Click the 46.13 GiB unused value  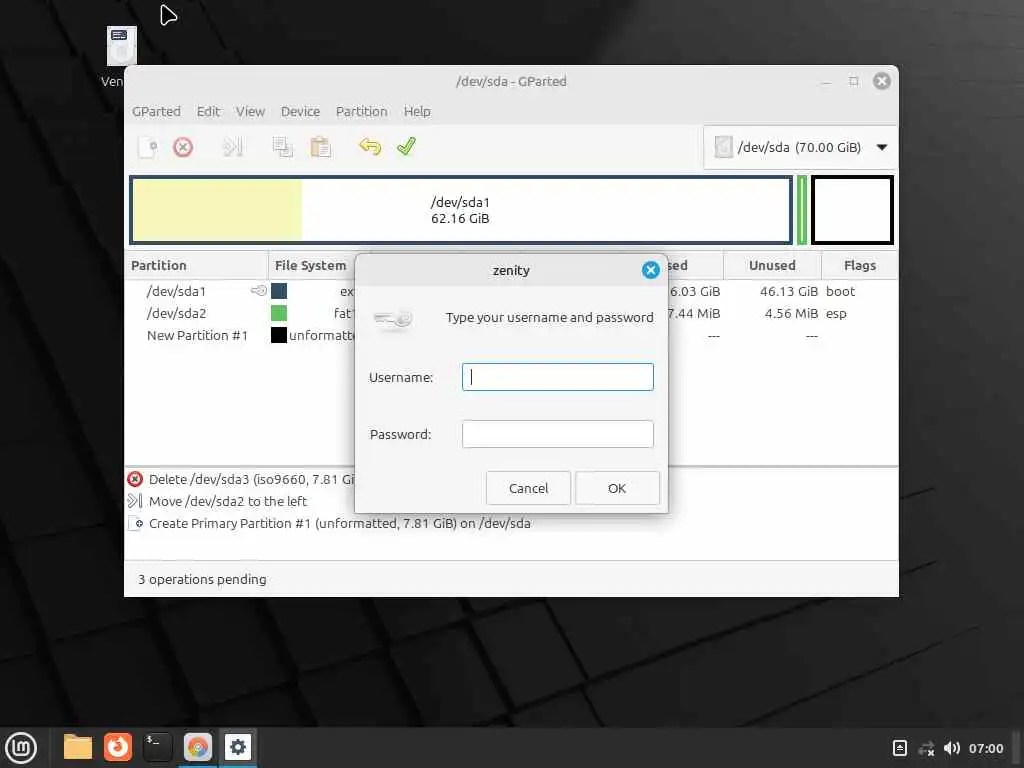pyautogui.click(x=789, y=291)
